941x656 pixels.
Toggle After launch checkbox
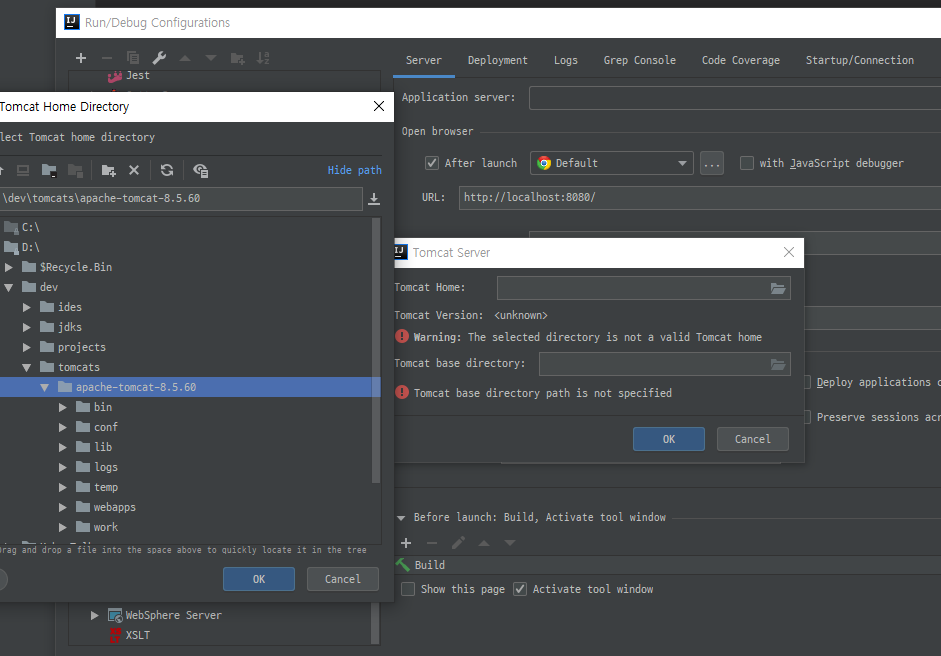pyautogui.click(x=432, y=163)
